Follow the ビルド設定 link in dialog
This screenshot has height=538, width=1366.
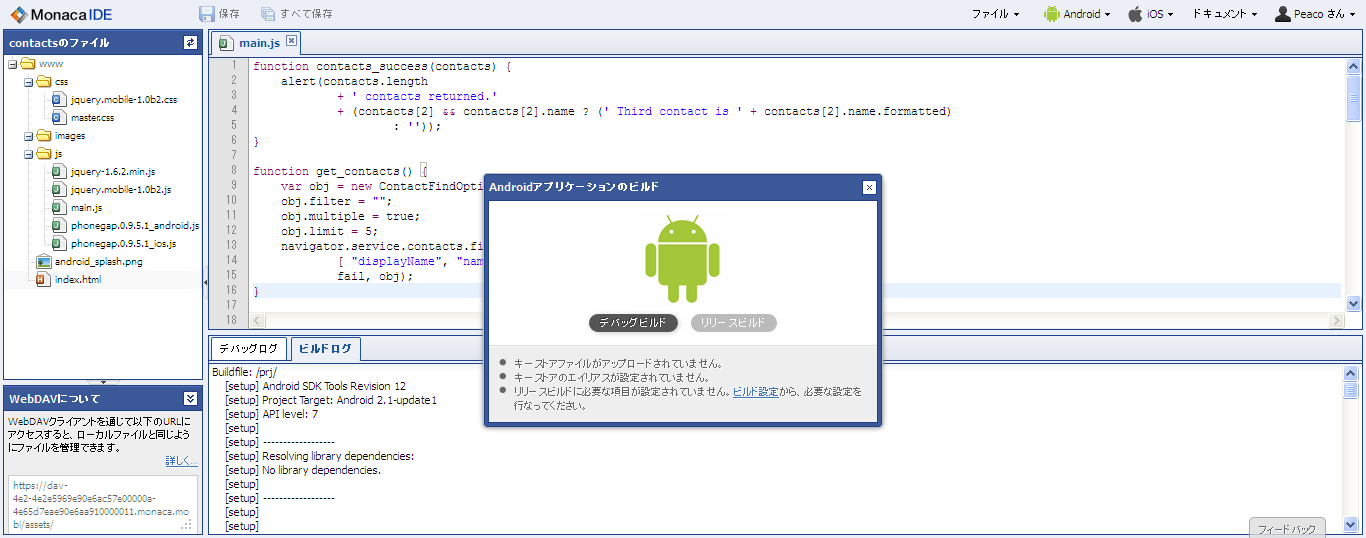click(755, 392)
